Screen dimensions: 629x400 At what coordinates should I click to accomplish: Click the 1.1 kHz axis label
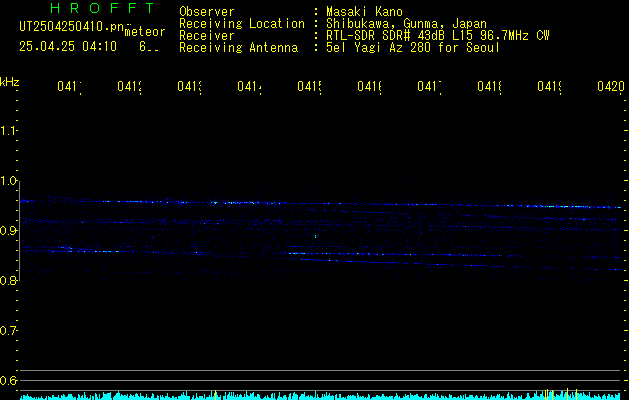(x=8, y=131)
